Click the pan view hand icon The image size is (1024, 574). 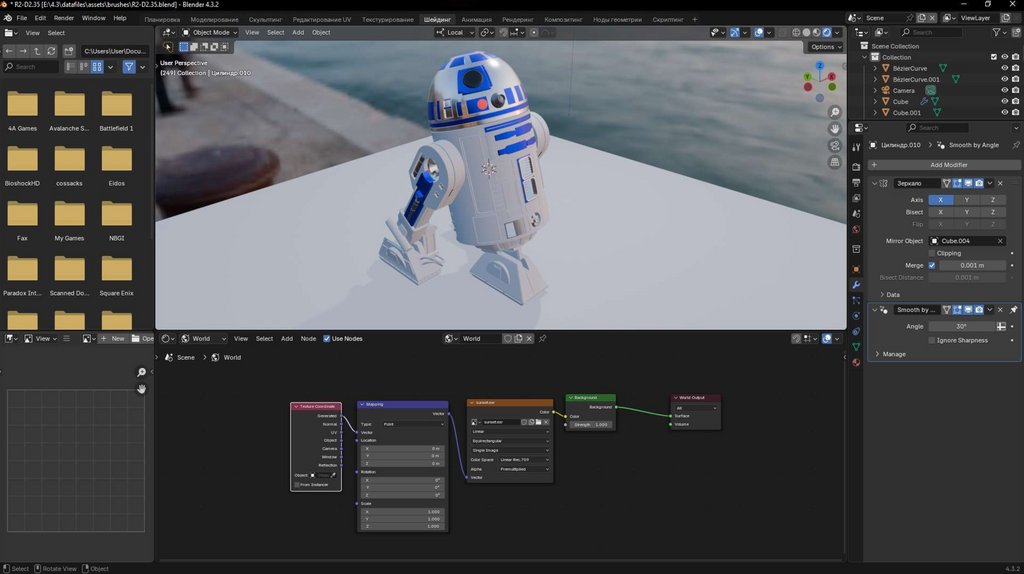click(x=834, y=129)
